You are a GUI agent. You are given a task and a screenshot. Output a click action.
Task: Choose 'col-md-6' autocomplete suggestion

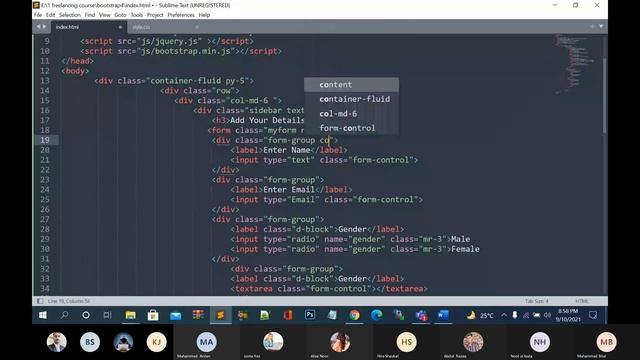coord(351,113)
